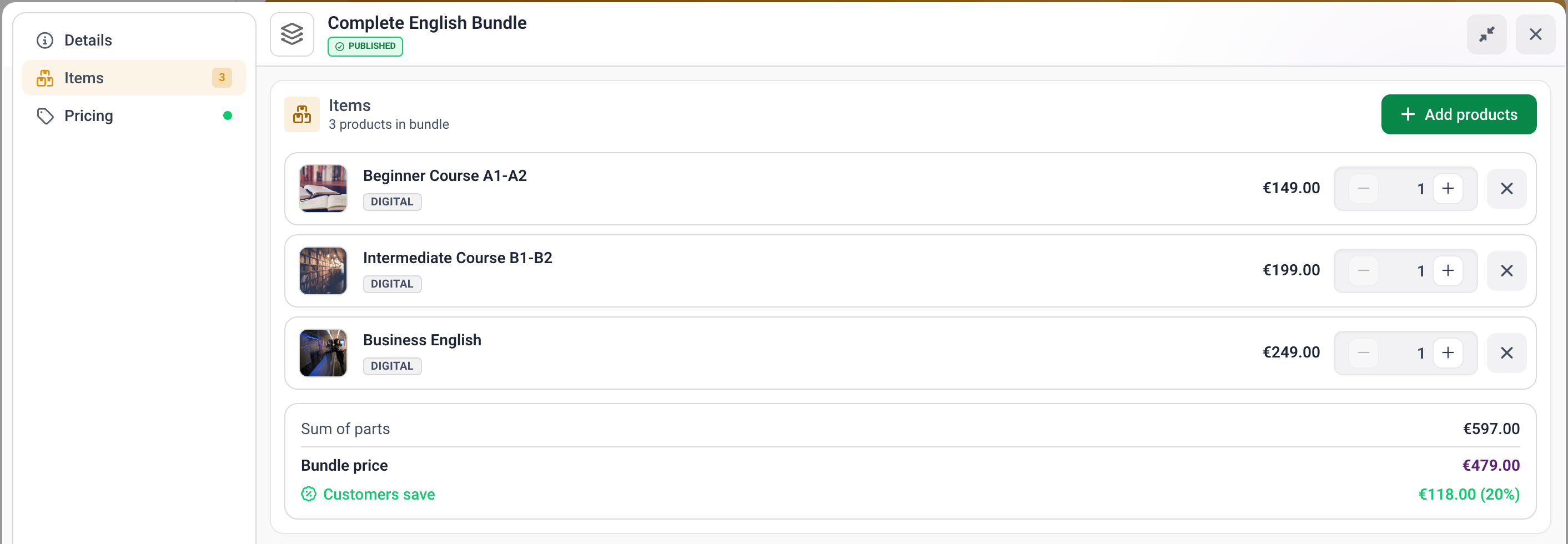The image size is (1568, 544).
Task: Decrease quantity of Beginner Course A1-A2
Action: click(1364, 189)
